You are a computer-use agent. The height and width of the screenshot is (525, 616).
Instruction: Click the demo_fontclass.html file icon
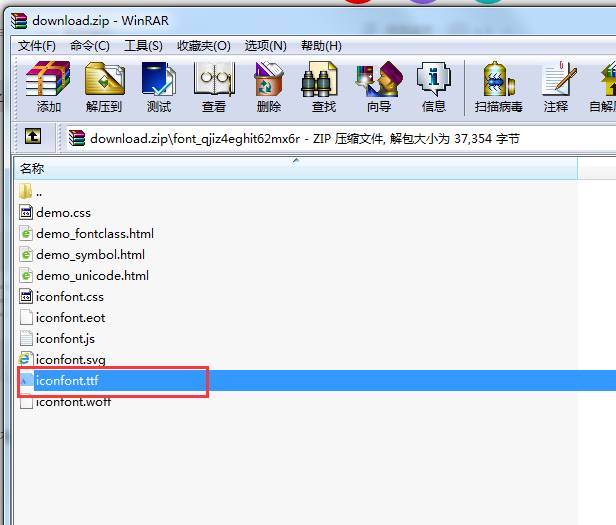tap(26, 234)
